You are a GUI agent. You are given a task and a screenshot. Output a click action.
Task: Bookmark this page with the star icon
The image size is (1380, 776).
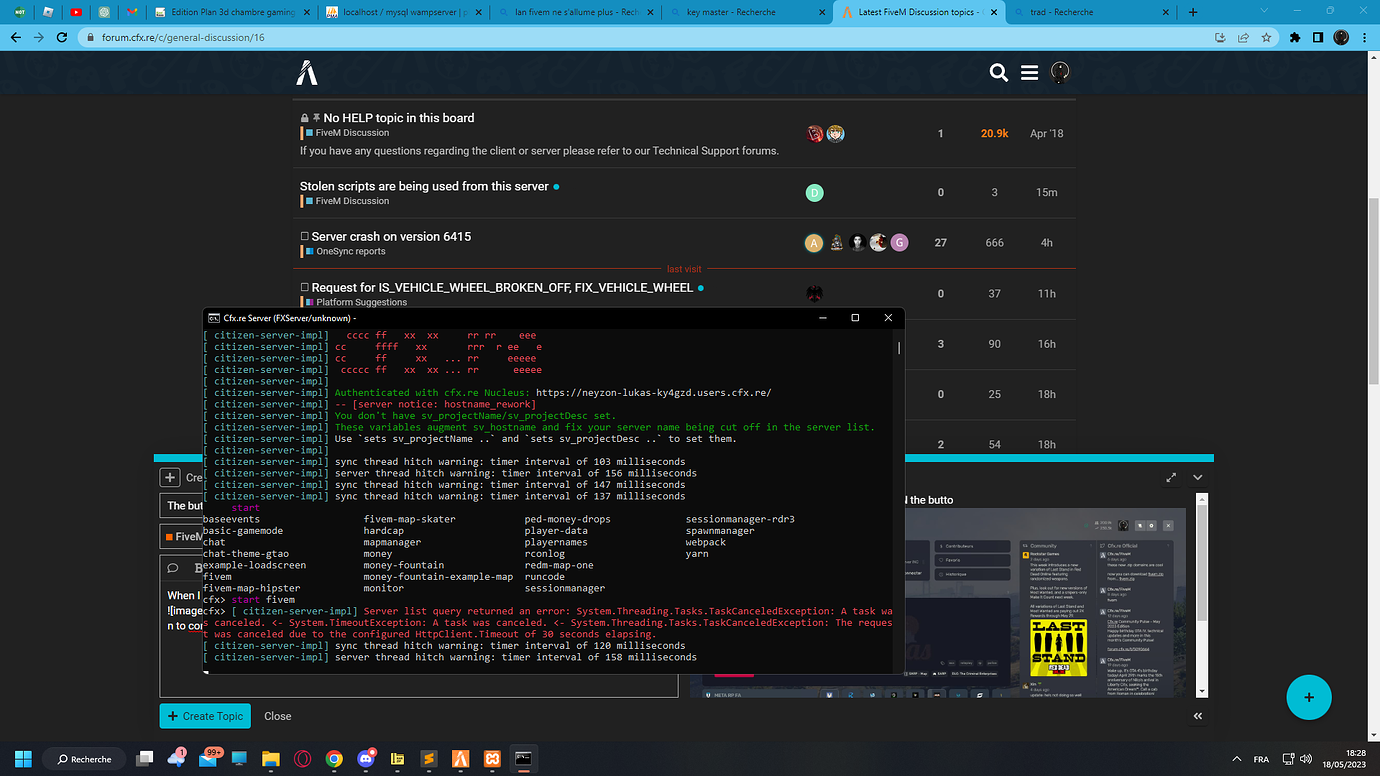tap(1267, 37)
